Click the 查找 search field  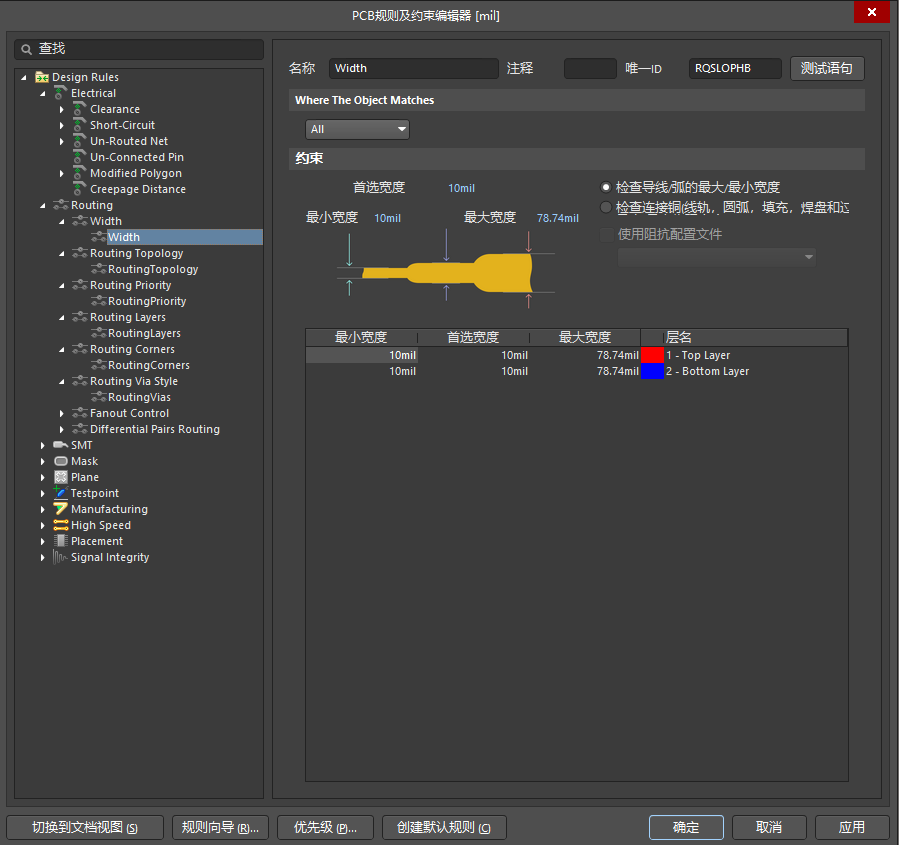pos(139,49)
